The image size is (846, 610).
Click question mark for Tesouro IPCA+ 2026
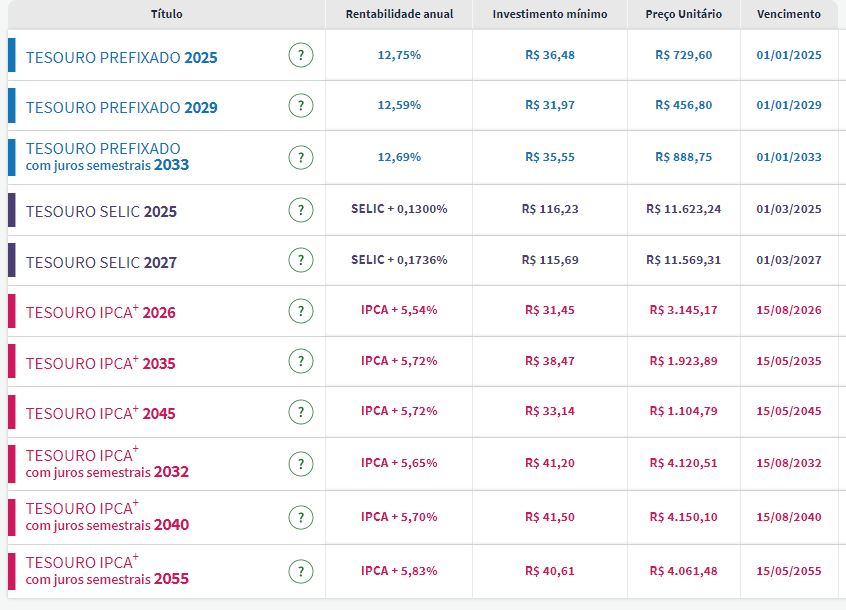[x=300, y=311]
